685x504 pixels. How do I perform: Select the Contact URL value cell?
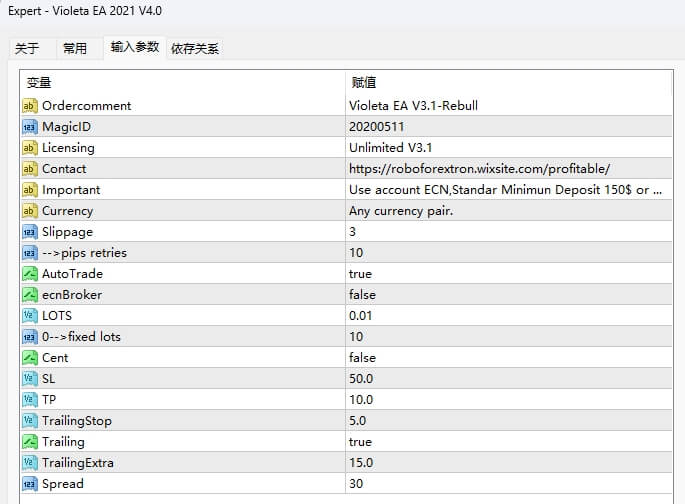coord(479,169)
